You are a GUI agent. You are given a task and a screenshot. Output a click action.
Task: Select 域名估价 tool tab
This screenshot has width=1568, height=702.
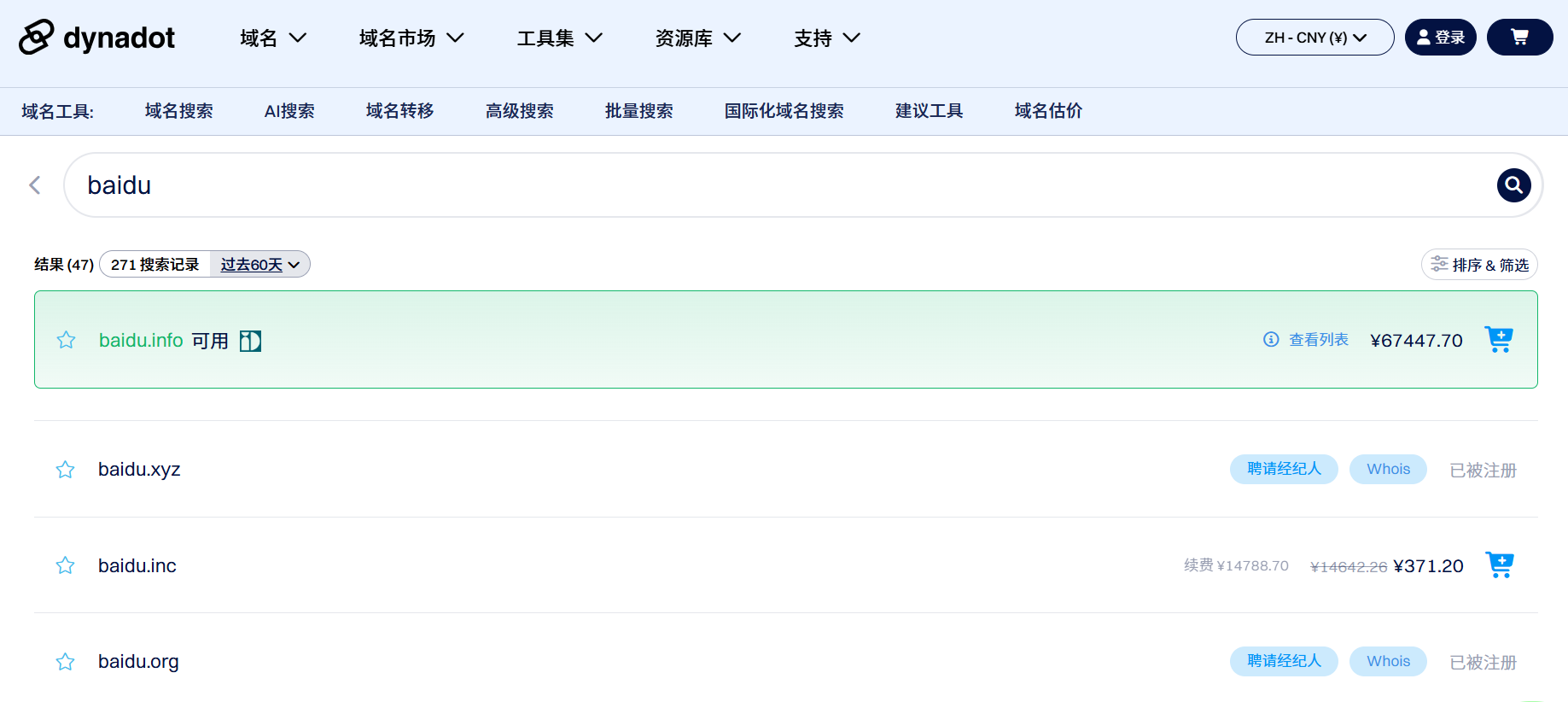(x=1049, y=111)
